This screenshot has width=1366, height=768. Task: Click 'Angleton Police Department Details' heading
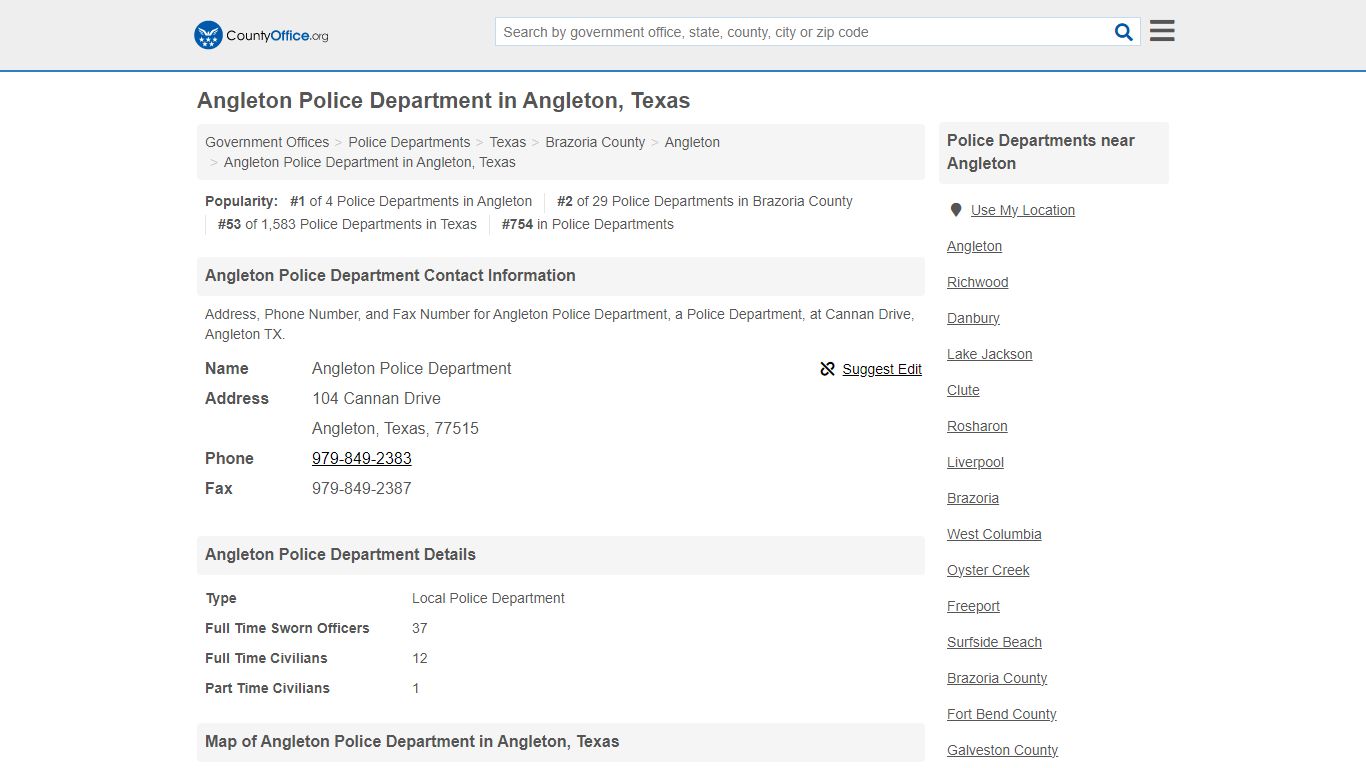point(340,554)
